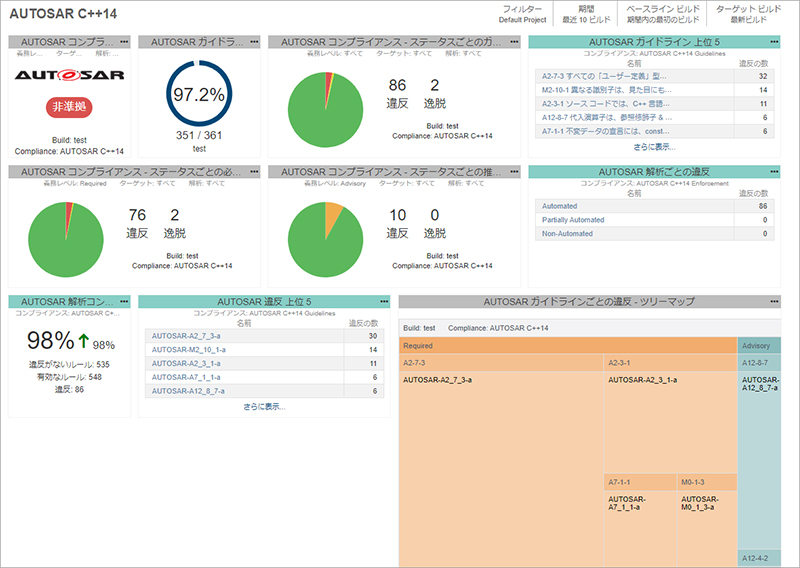Click pie chart in Required ステータスごとの必 widget
The image size is (800, 568).
pyautogui.click(x=66, y=240)
